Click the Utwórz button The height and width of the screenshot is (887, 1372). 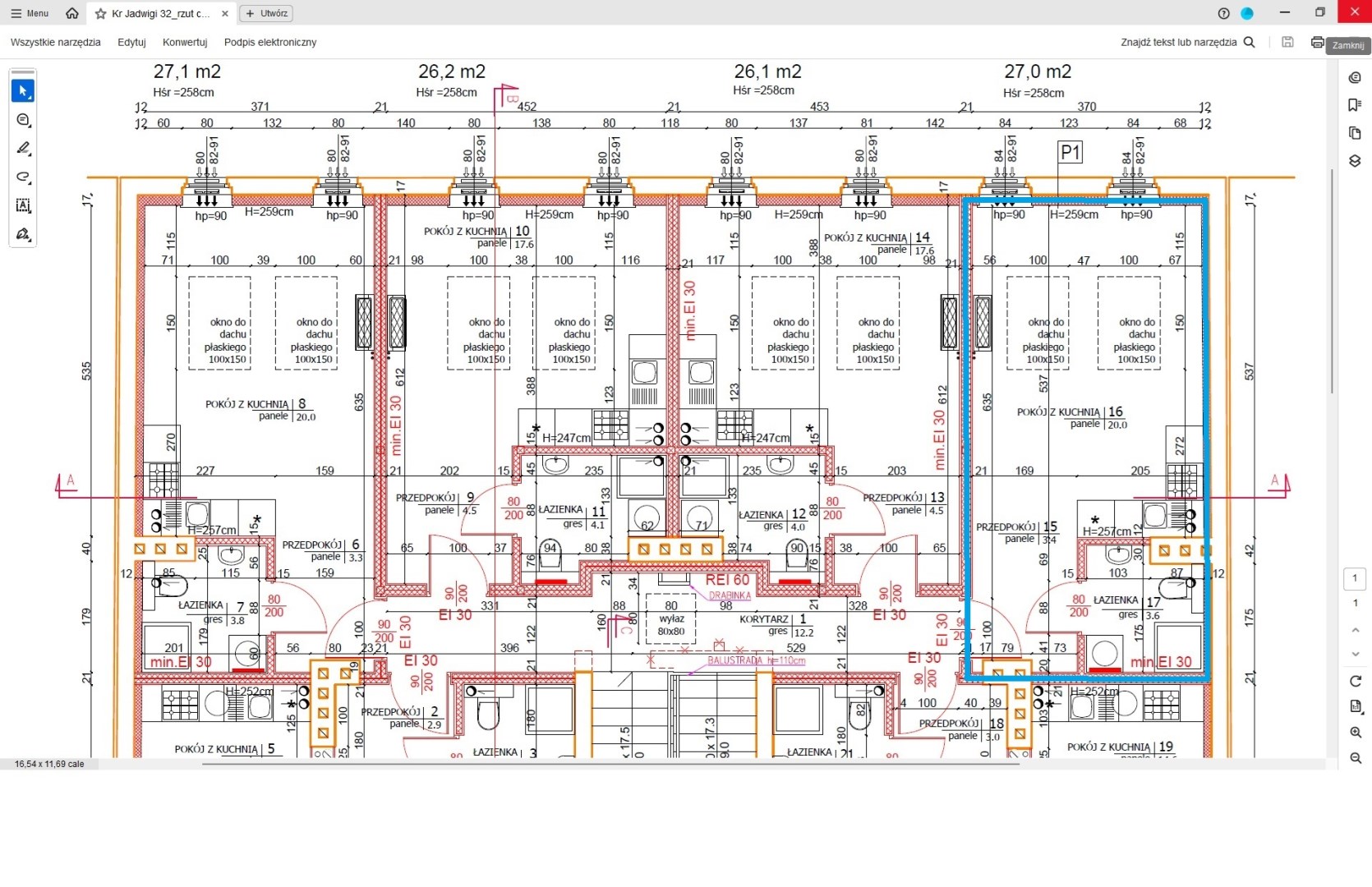pyautogui.click(x=266, y=13)
